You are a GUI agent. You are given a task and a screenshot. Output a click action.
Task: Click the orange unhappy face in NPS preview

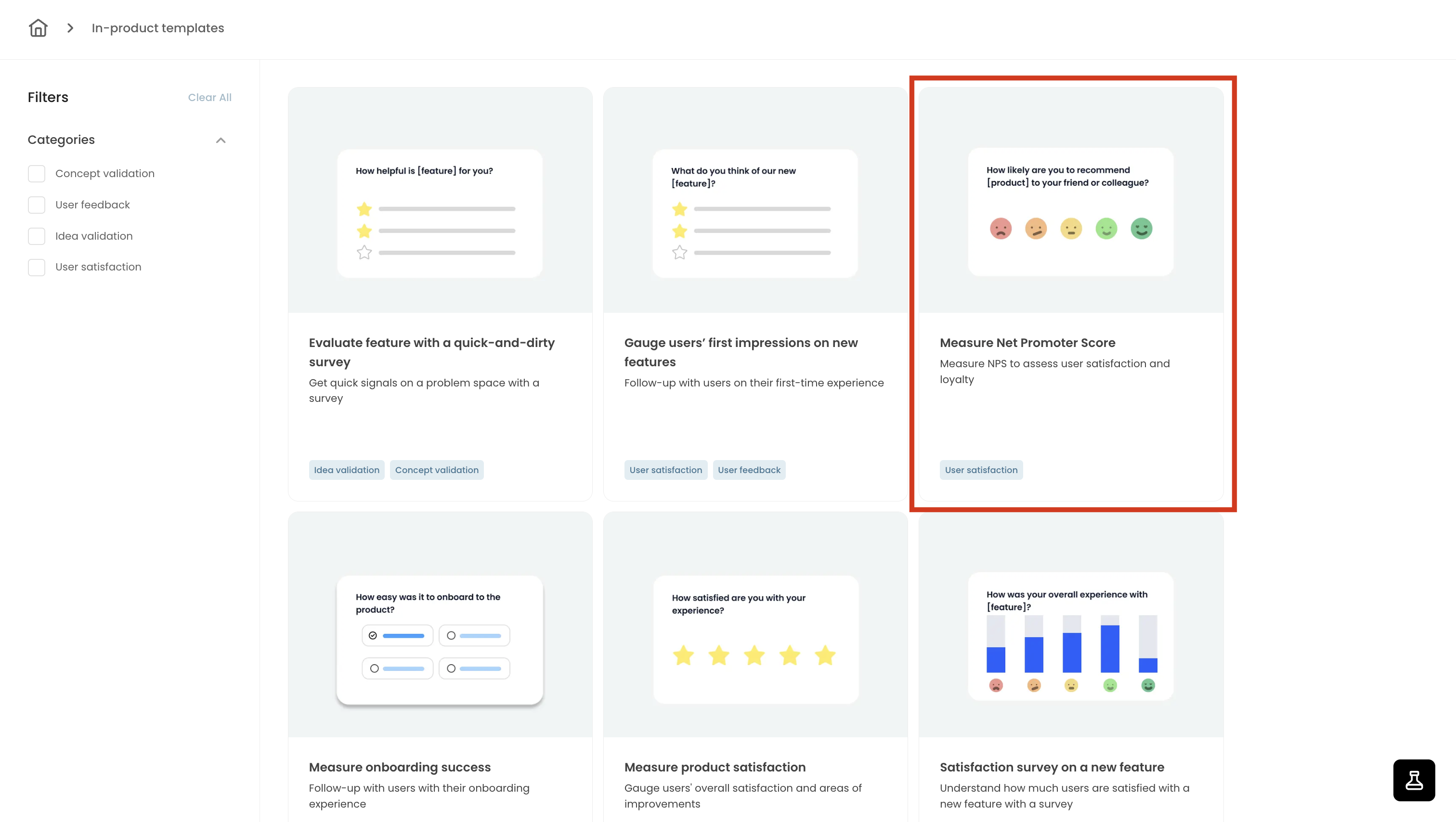(x=1036, y=229)
